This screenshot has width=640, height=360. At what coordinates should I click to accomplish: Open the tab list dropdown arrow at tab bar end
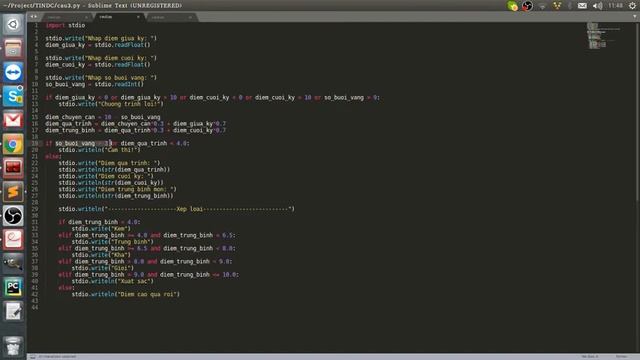[635, 17]
